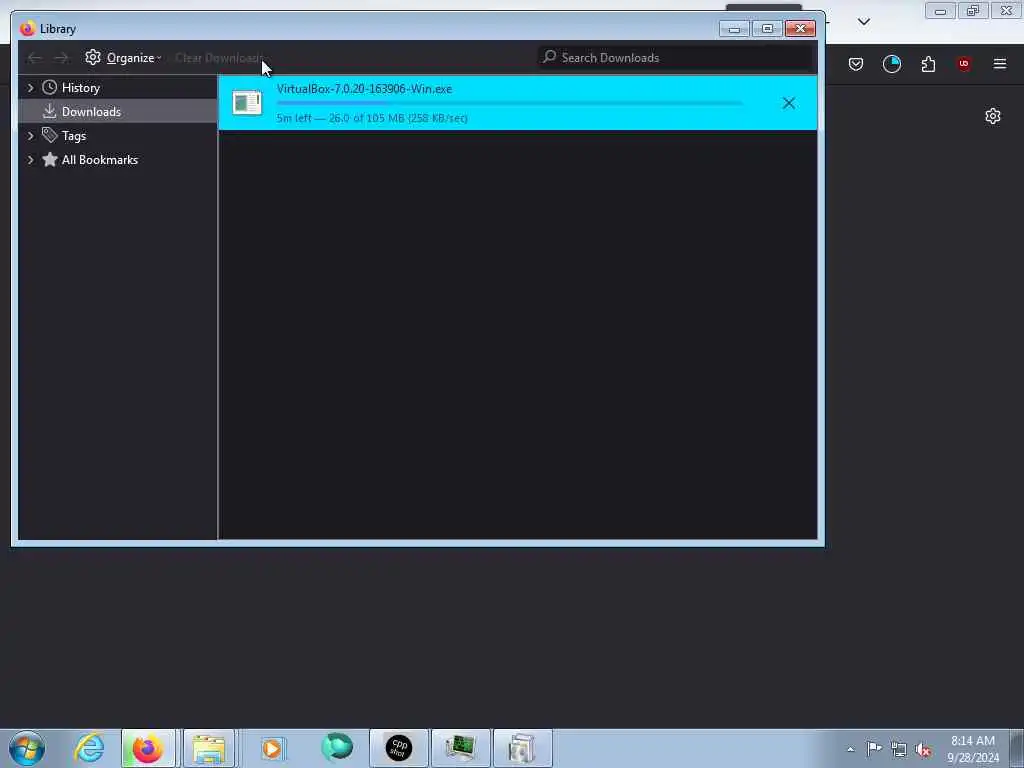
Task: Expand the All Bookmarks tree item
Action: pos(30,160)
